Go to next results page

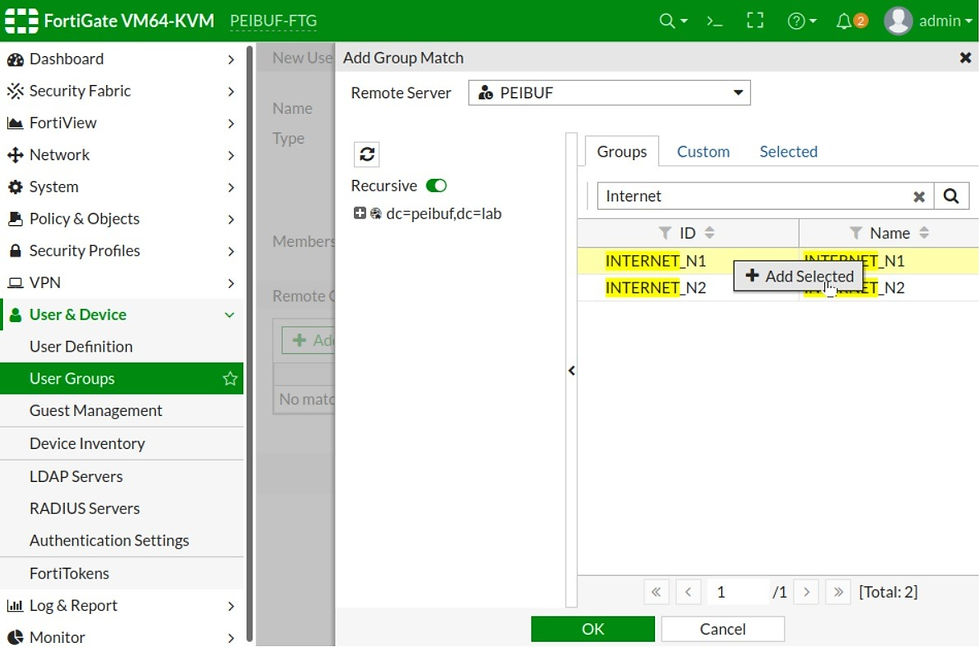(807, 592)
